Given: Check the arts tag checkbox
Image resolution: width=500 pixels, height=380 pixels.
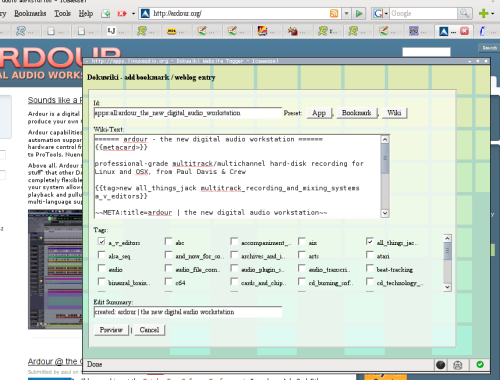Looking at the screenshot, I should click(302, 255).
